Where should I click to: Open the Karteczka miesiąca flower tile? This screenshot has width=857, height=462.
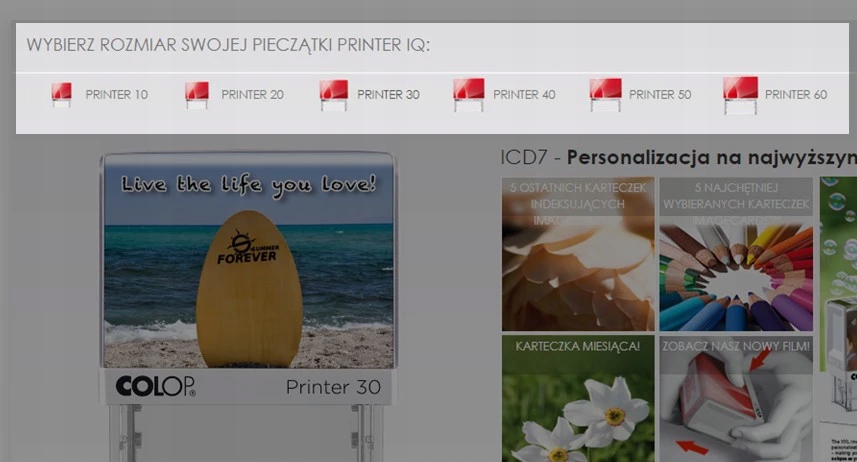tap(578, 399)
